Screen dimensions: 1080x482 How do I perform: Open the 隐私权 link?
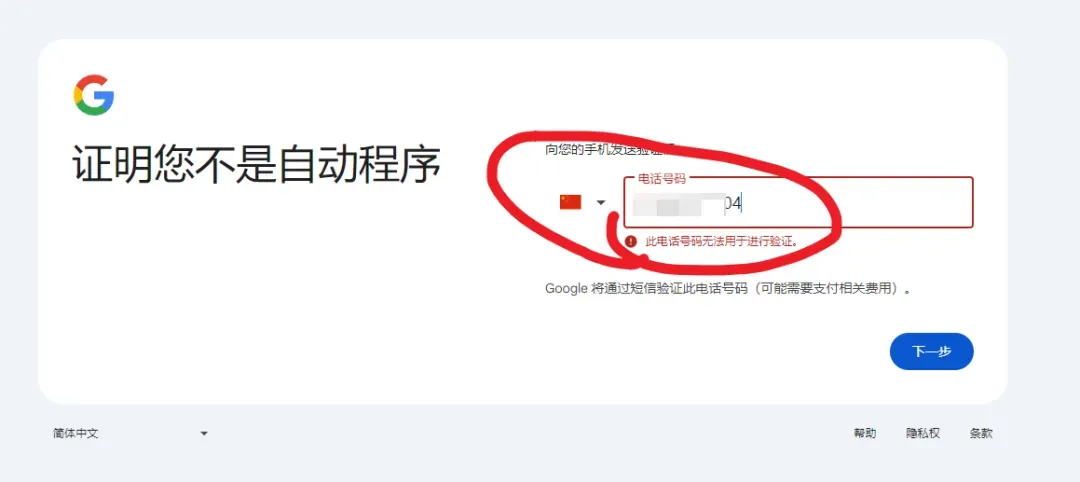pos(923,433)
